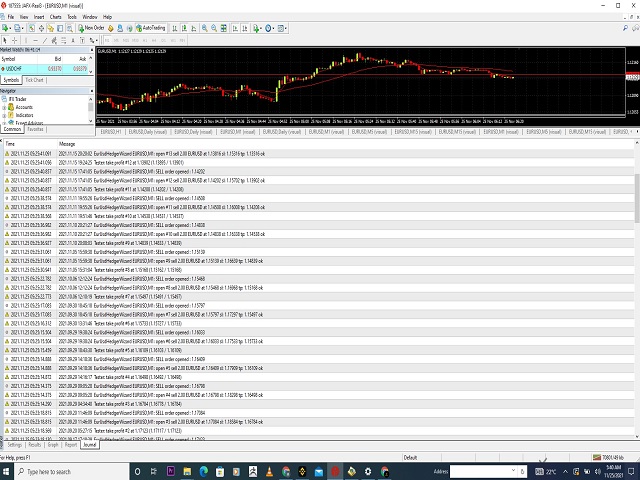Open the Periods clock toolbar dropdown
The image size is (640, 480).
[x=269, y=28]
